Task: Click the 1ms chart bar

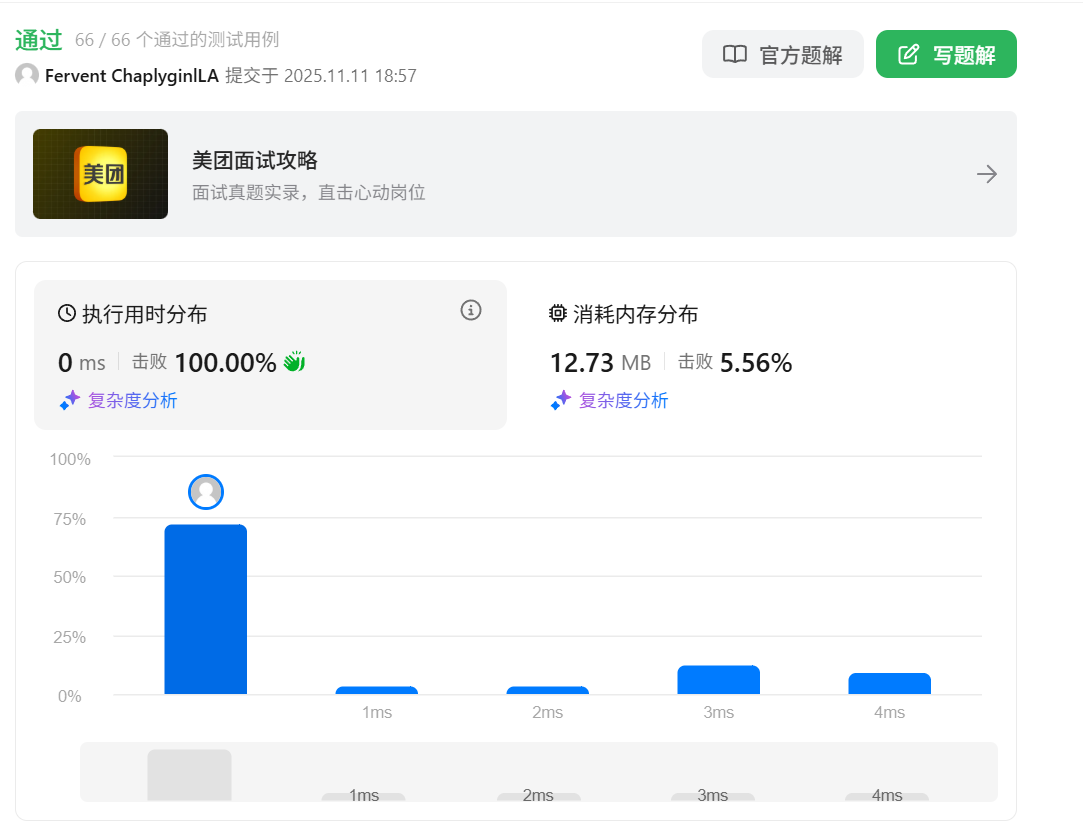Action: tap(376, 690)
